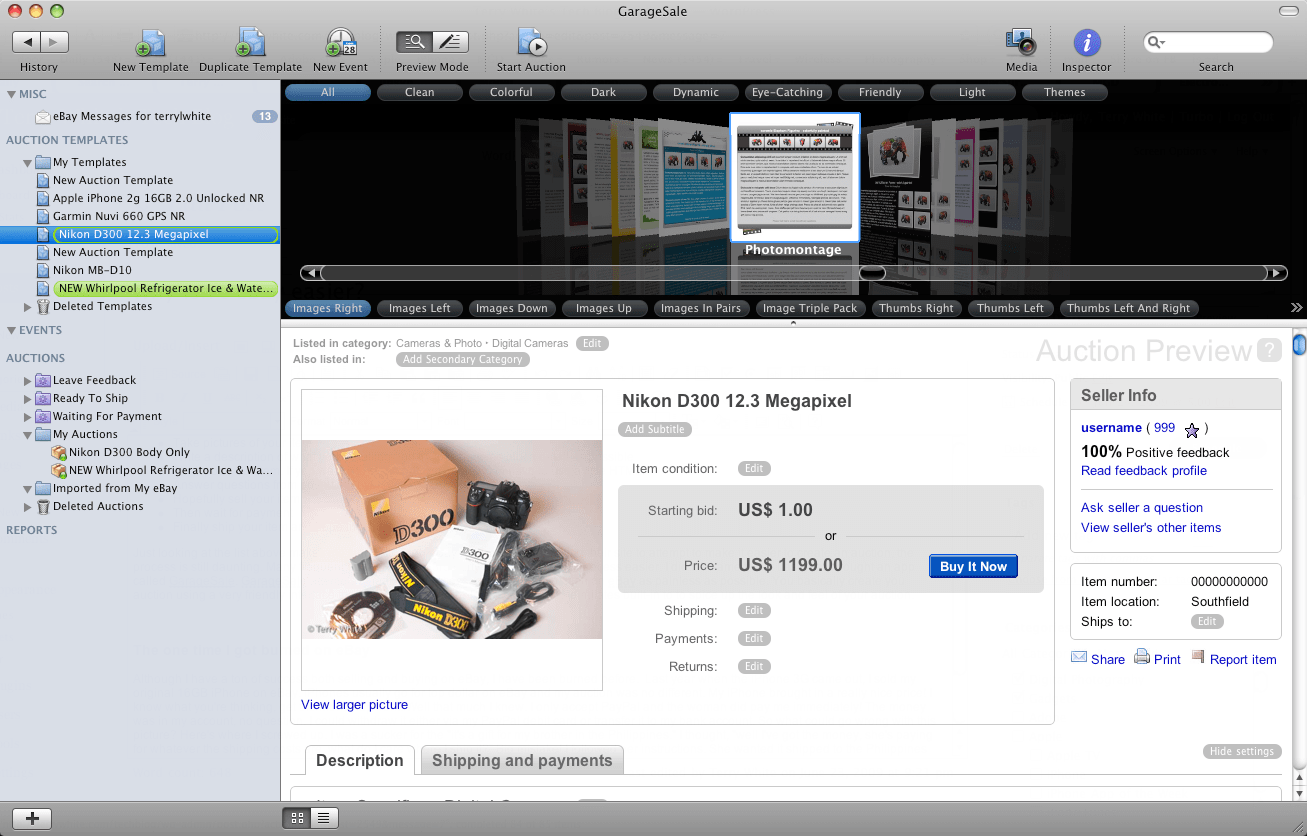This screenshot has height=836, width=1307.
Task: Edit the listed category
Action: [592, 343]
